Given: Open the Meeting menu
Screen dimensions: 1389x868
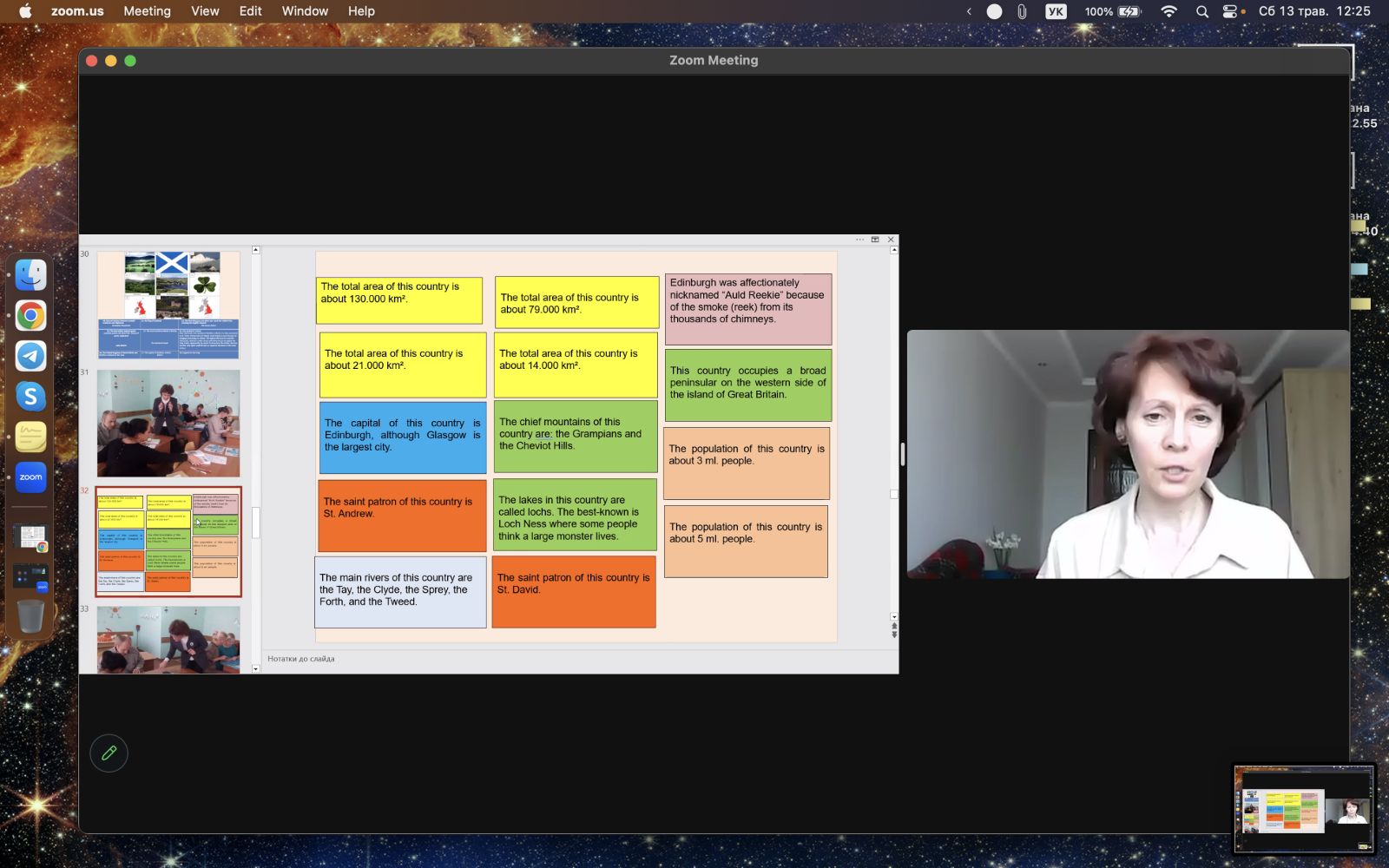Looking at the screenshot, I should [x=147, y=11].
